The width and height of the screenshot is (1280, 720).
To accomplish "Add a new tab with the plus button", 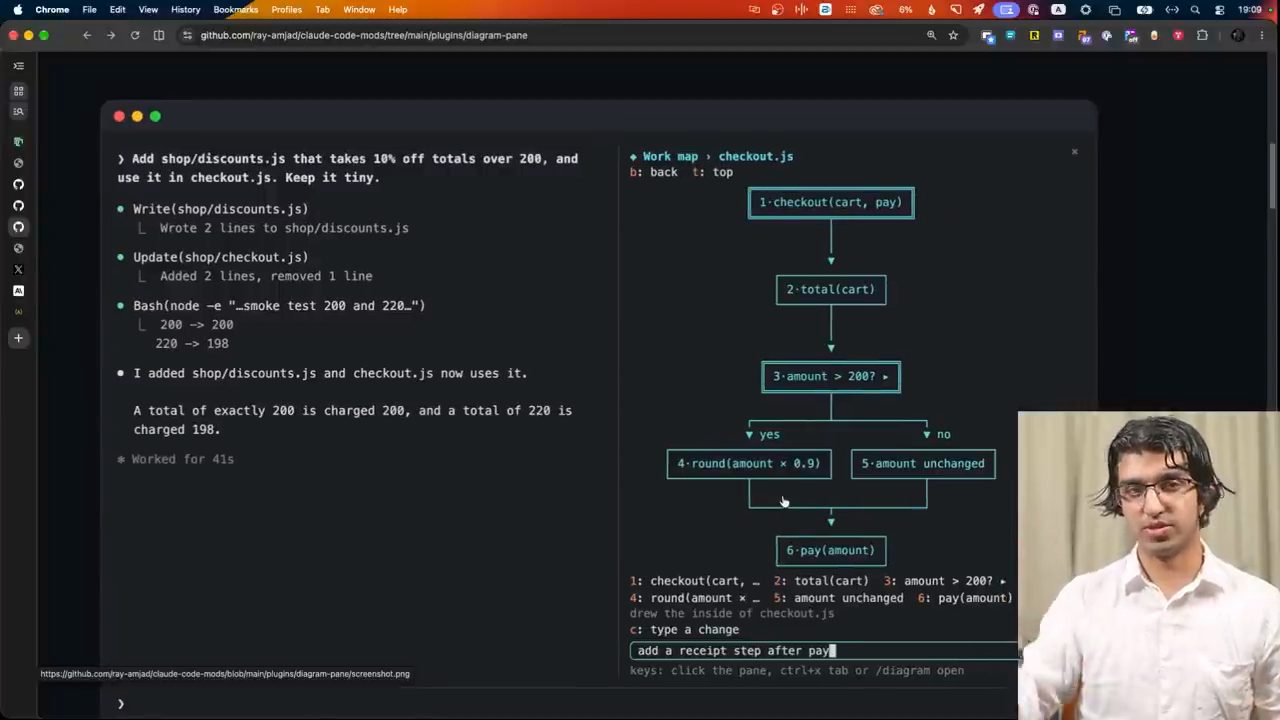I will 18,338.
